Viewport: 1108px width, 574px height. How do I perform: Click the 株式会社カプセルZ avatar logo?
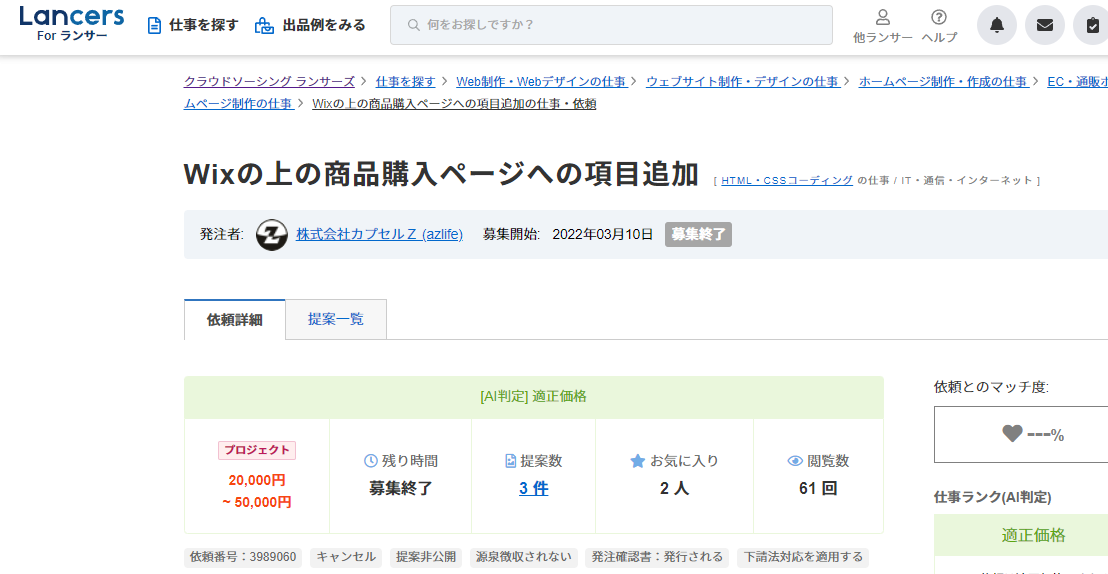(x=272, y=235)
